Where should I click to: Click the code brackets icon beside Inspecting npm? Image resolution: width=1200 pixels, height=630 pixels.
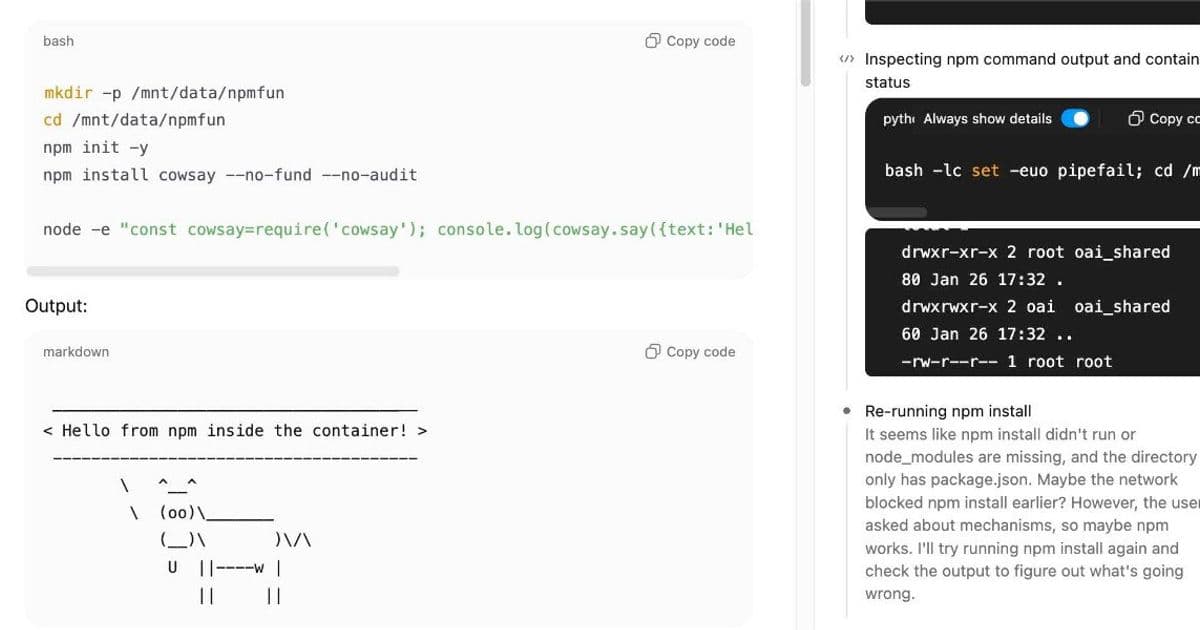(x=847, y=60)
